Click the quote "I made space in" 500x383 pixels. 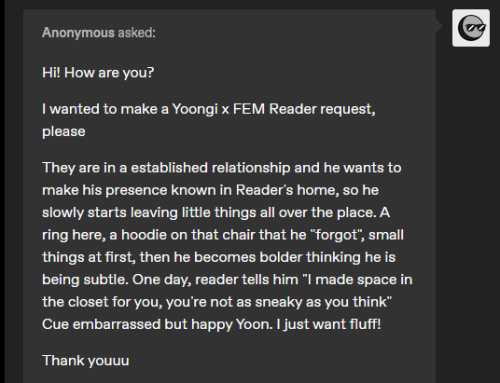357,280
